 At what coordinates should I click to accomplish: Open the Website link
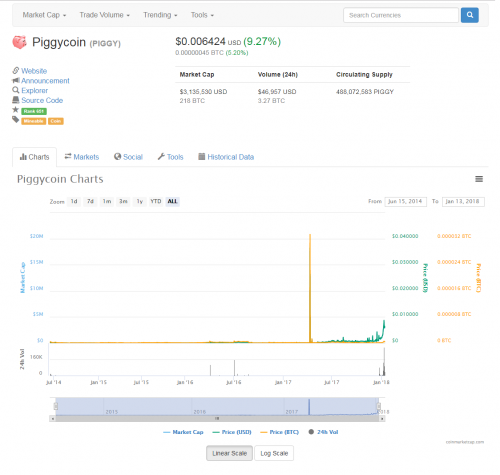(34, 71)
